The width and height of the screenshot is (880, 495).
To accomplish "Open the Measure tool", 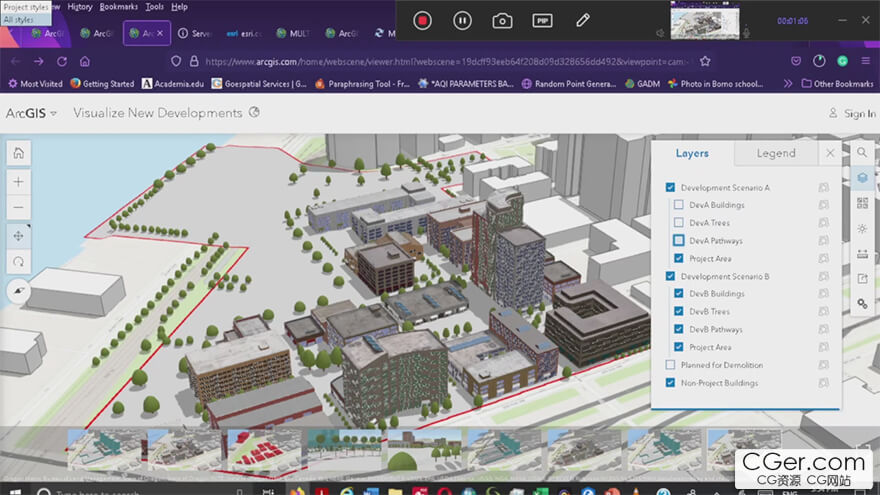I will [x=862, y=254].
